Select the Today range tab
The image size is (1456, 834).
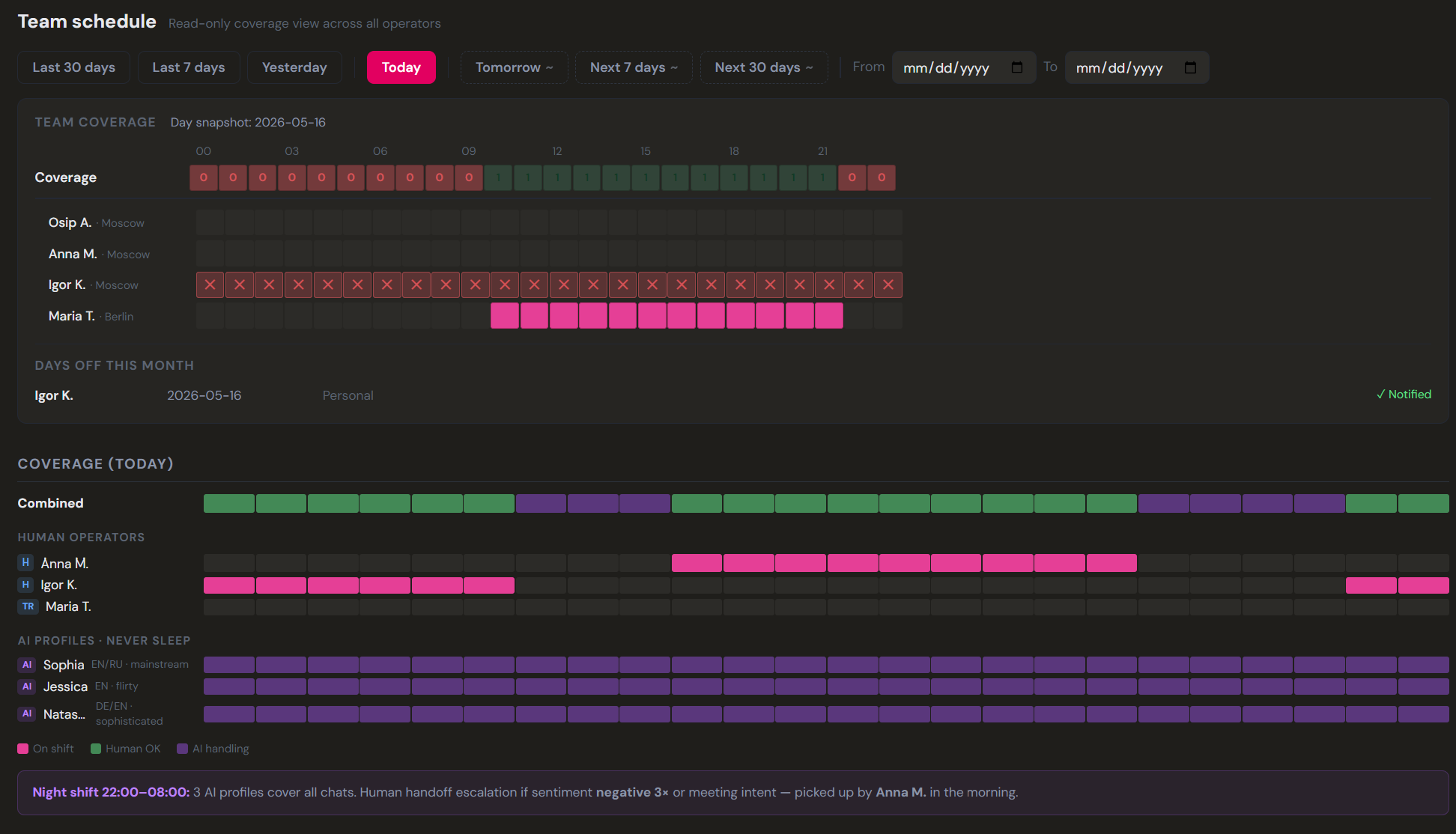[401, 67]
